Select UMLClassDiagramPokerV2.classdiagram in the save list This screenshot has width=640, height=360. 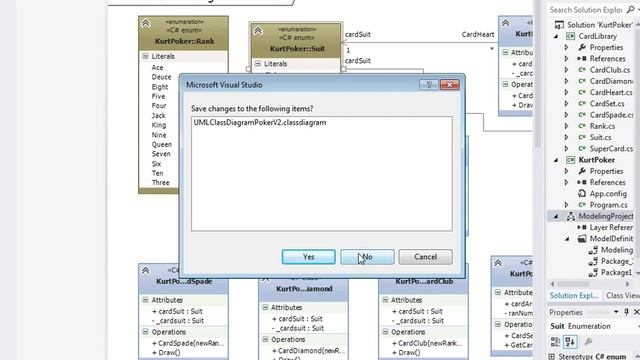click(x=260, y=122)
